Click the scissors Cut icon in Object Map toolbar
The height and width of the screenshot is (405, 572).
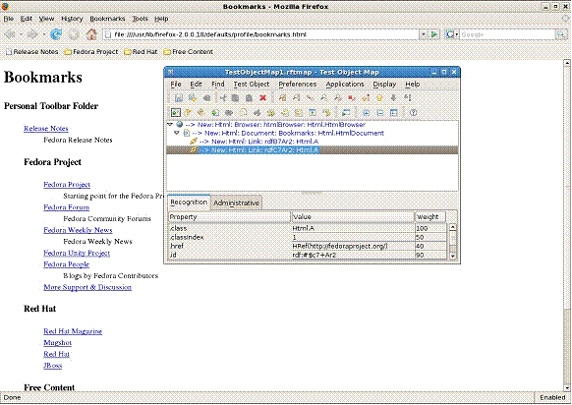(x=223, y=98)
